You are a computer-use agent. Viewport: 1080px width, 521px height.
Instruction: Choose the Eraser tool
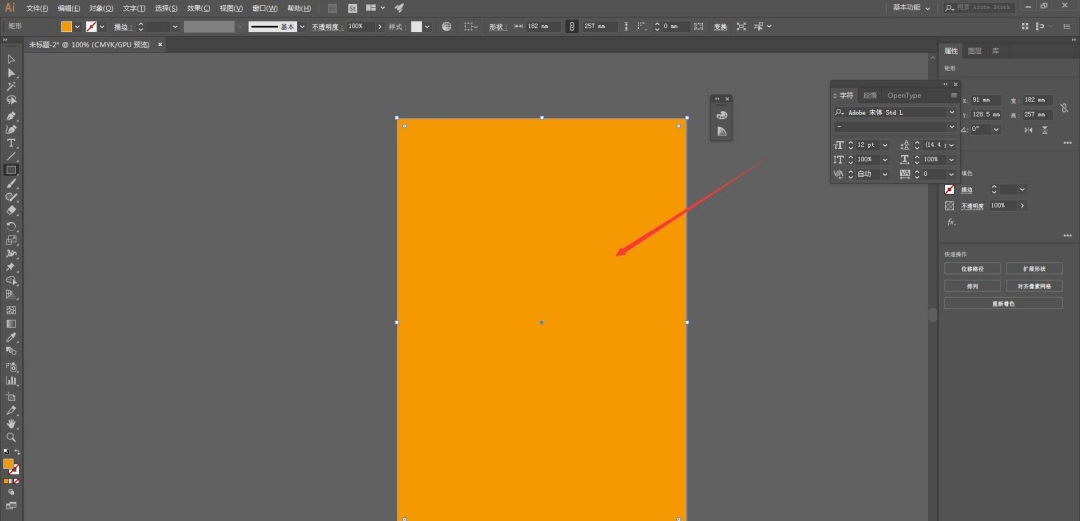tap(11, 212)
